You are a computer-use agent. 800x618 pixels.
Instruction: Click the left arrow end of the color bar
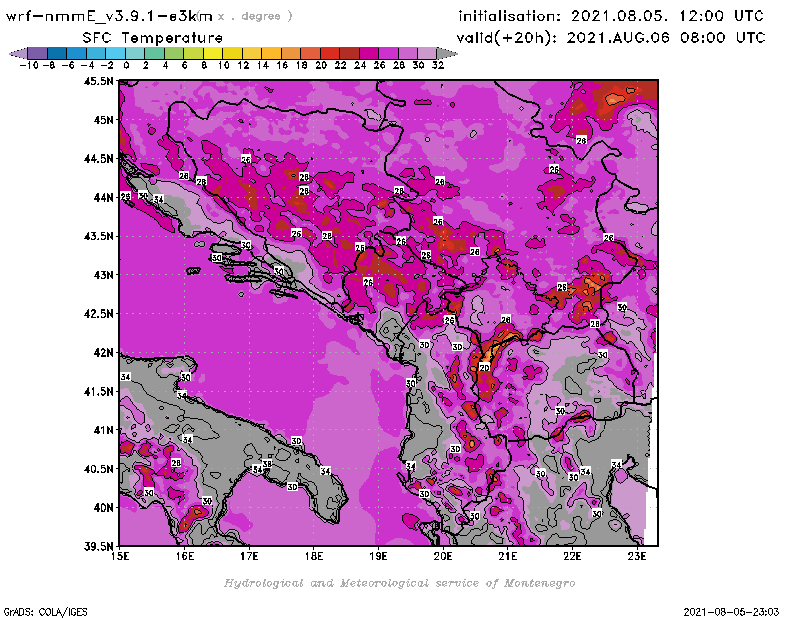(17, 53)
